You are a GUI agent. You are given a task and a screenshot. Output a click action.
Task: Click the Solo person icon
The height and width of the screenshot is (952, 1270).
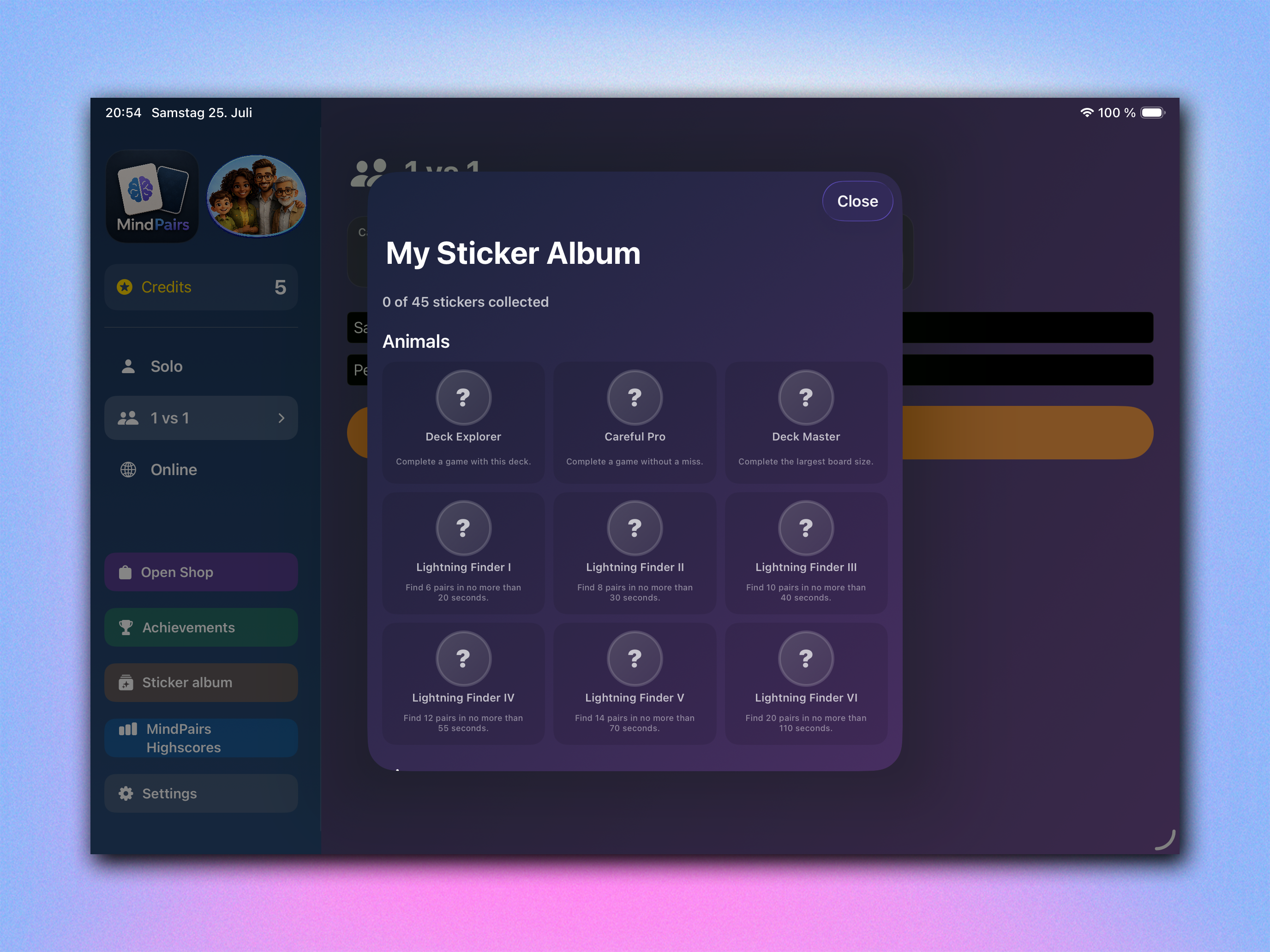(128, 367)
